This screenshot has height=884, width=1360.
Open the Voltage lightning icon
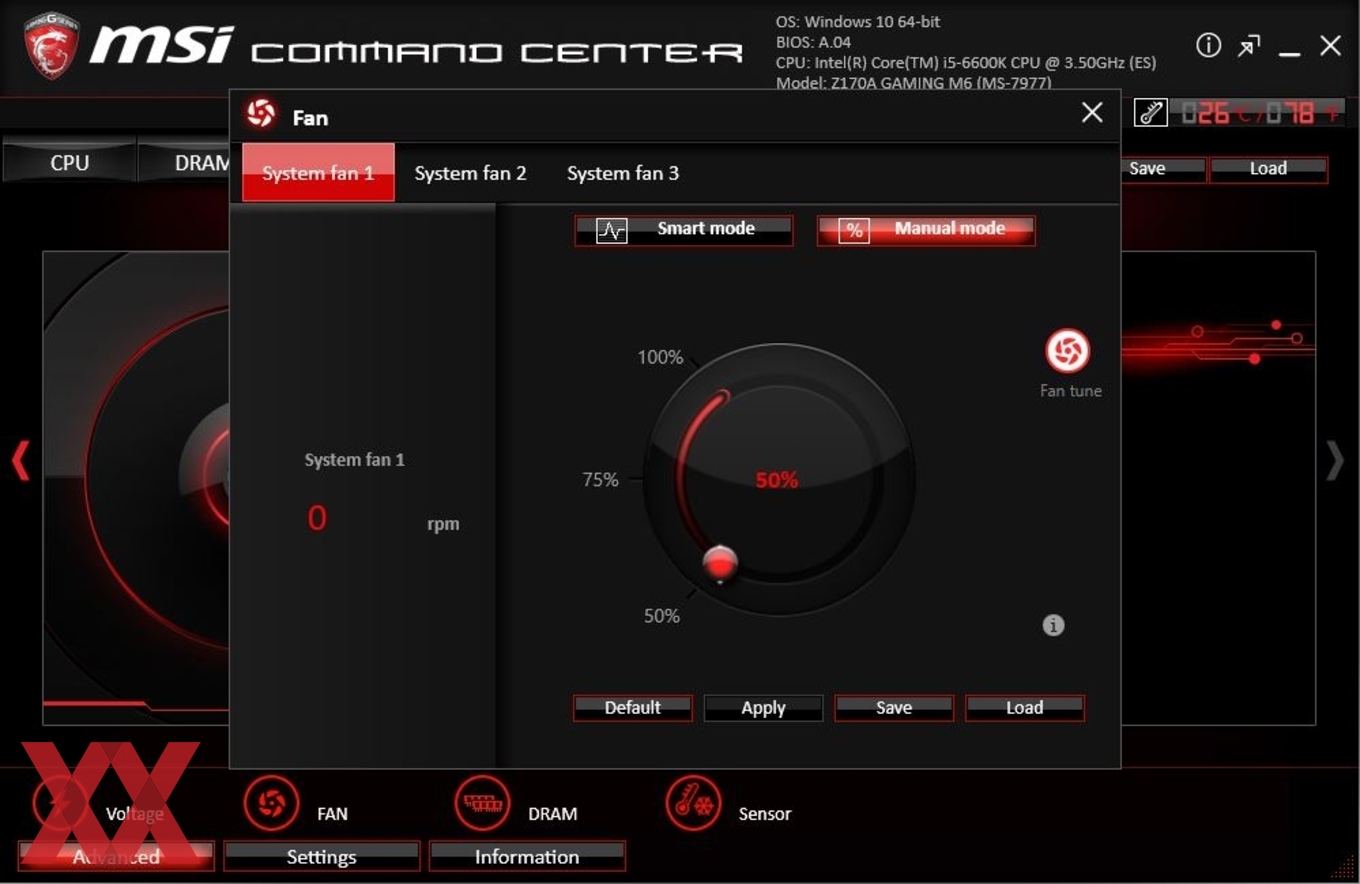coord(60,803)
